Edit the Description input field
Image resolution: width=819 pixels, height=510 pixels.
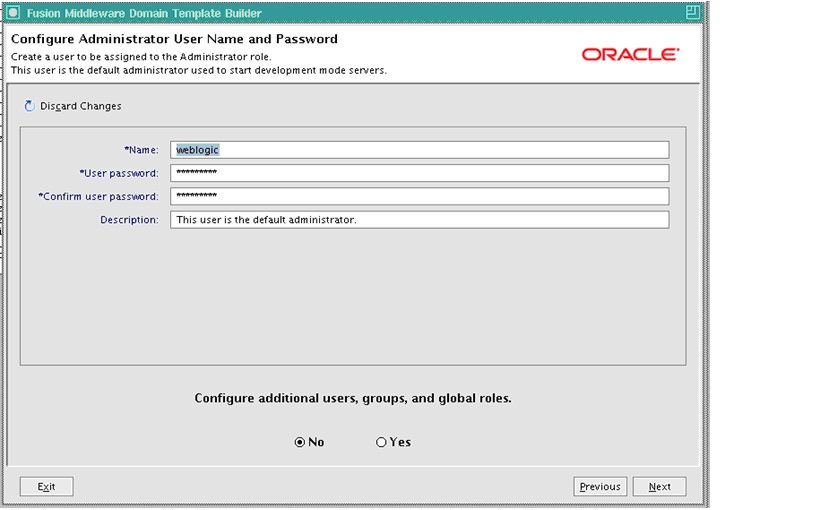pos(419,219)
